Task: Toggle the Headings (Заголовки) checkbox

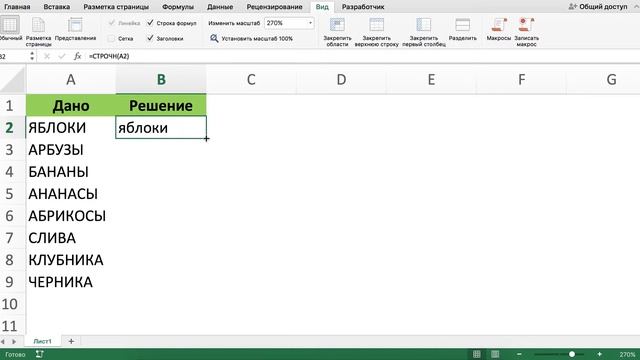Action: pos(150,38)
